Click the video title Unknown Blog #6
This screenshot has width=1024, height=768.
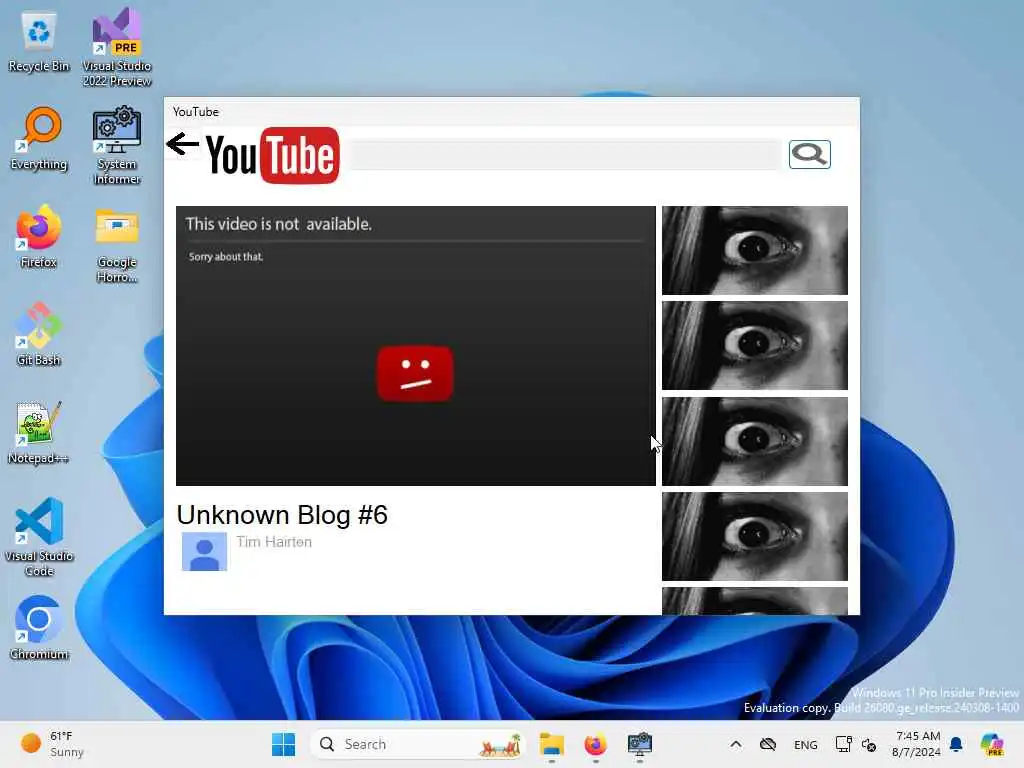coord(282,515)
